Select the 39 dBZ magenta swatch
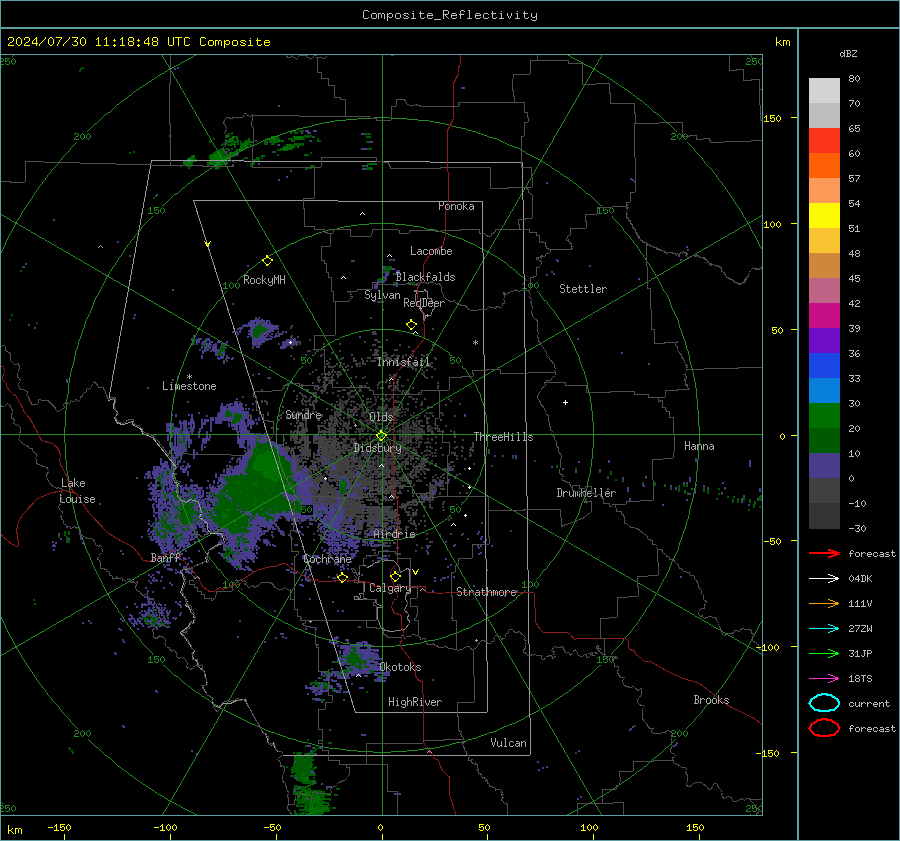The image size is (900, 841). click(x=824, y=316)
